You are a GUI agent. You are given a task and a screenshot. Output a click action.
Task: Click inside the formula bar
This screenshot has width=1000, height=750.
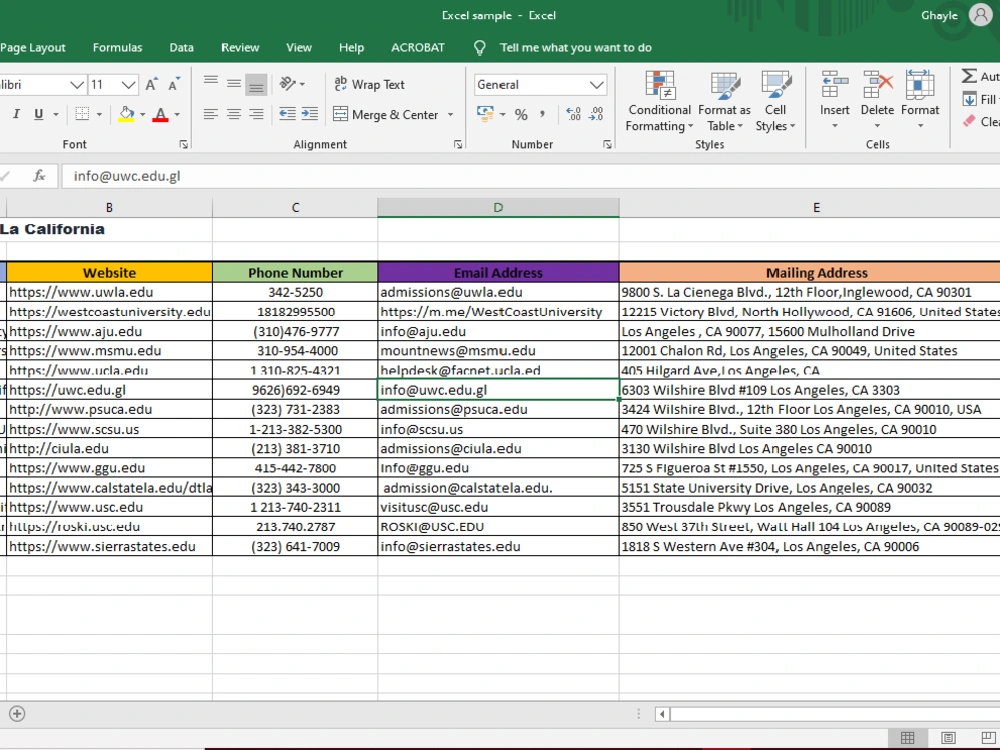(300, 175)
